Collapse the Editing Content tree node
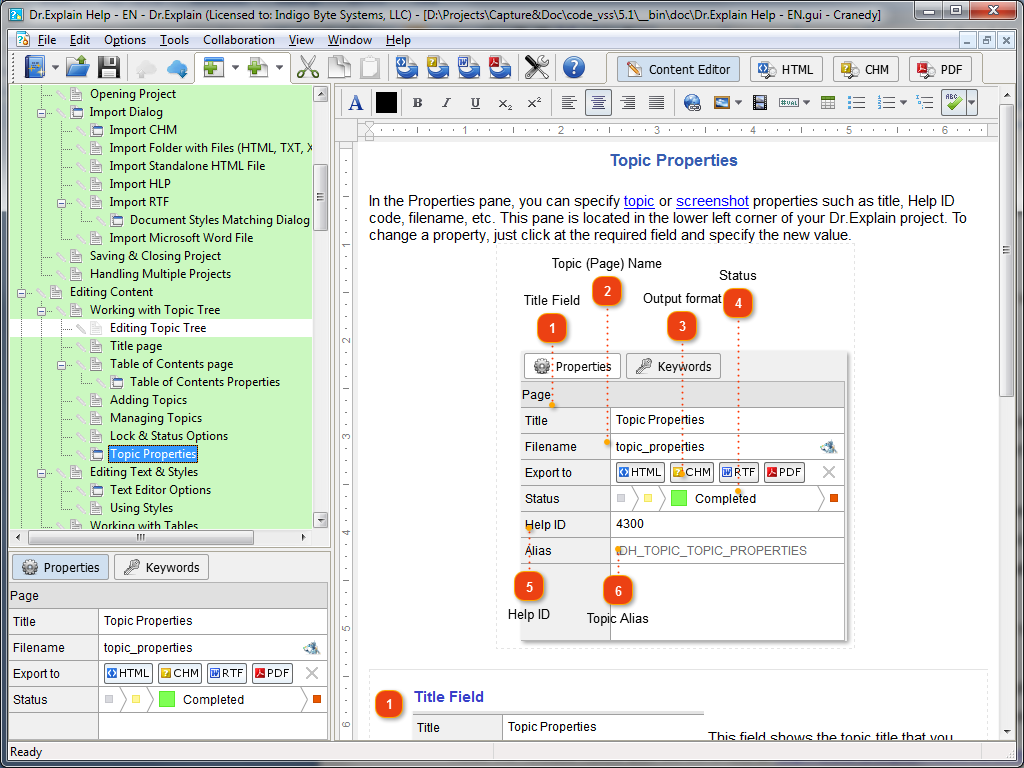The image size is (1024, 768). pos(21,293)
